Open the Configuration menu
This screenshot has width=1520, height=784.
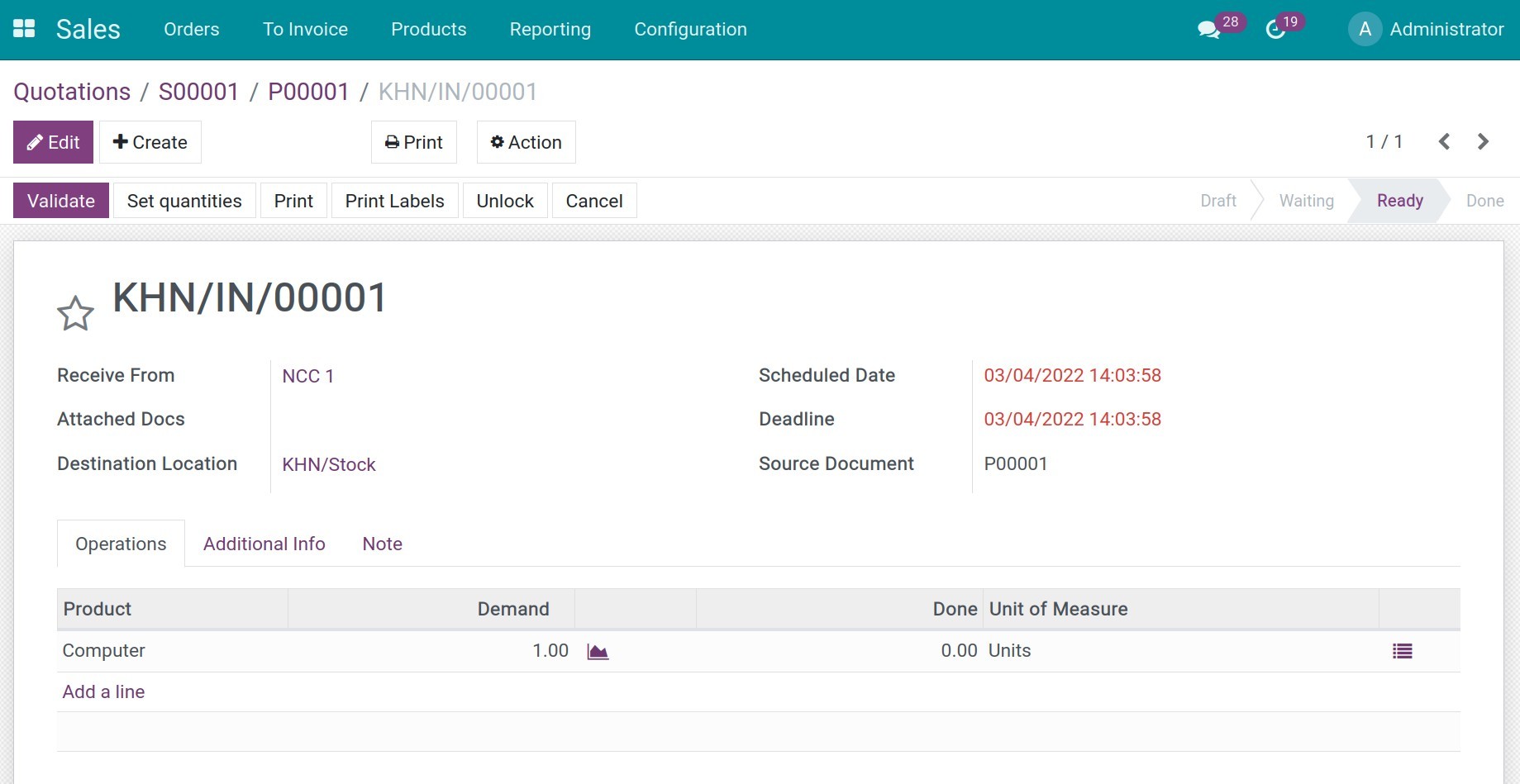point(690,30)
